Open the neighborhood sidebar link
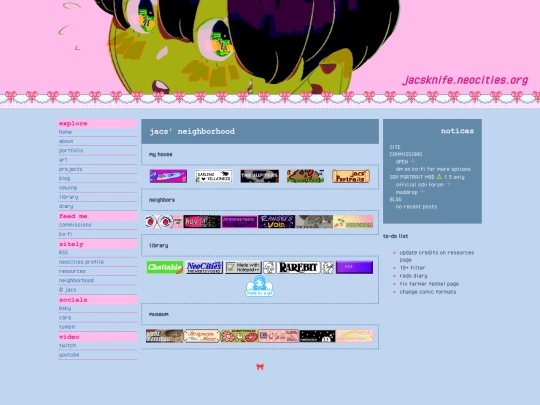540x405 pixels. point(76,280)
